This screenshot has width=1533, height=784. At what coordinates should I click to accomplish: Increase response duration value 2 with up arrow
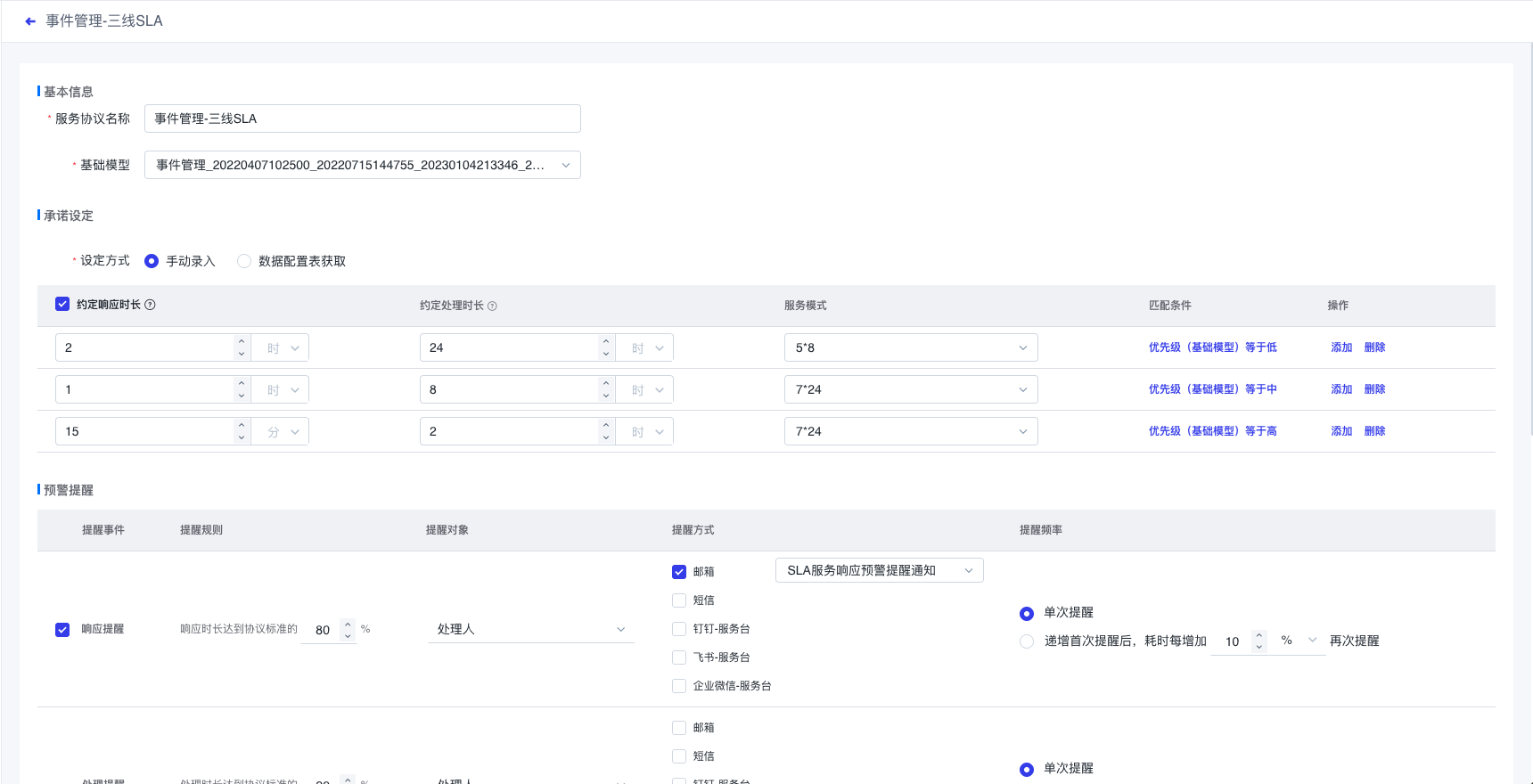click(x=242, y=341)
